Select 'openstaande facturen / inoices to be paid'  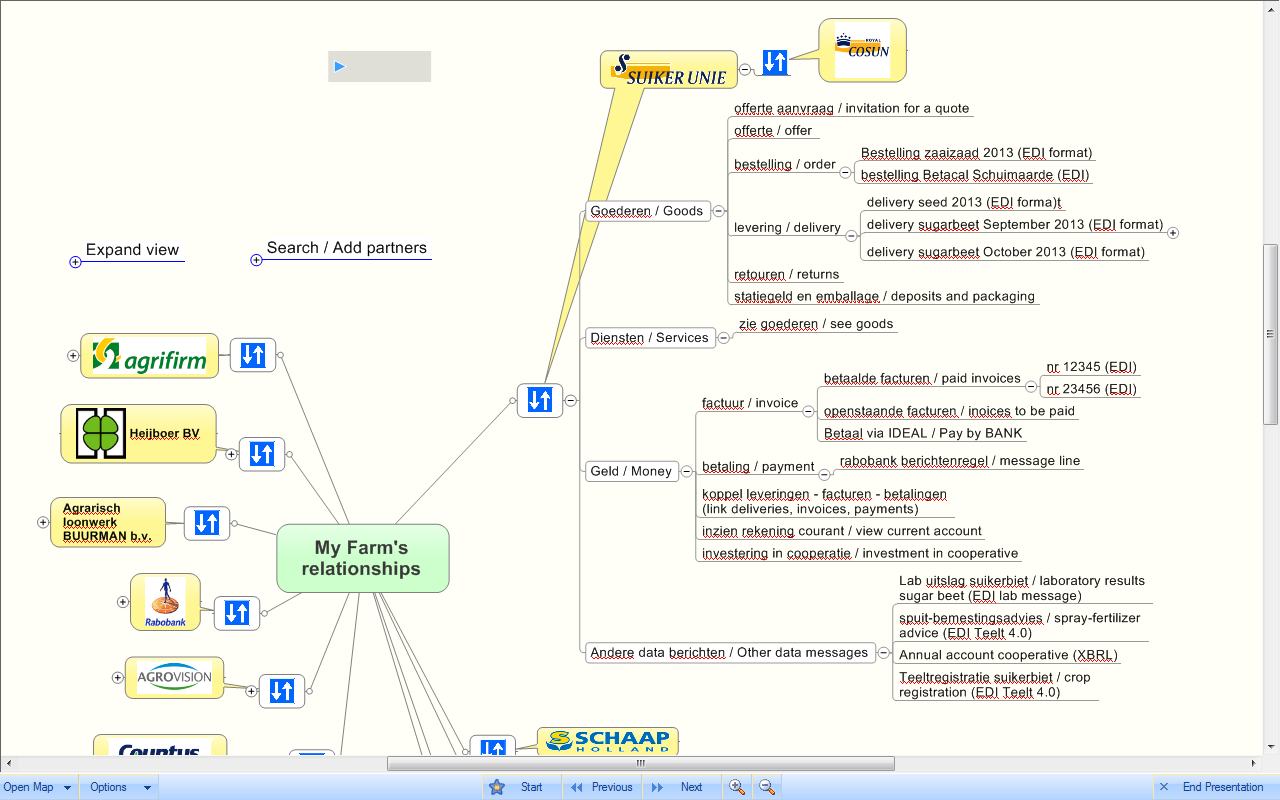coord(949,411)
